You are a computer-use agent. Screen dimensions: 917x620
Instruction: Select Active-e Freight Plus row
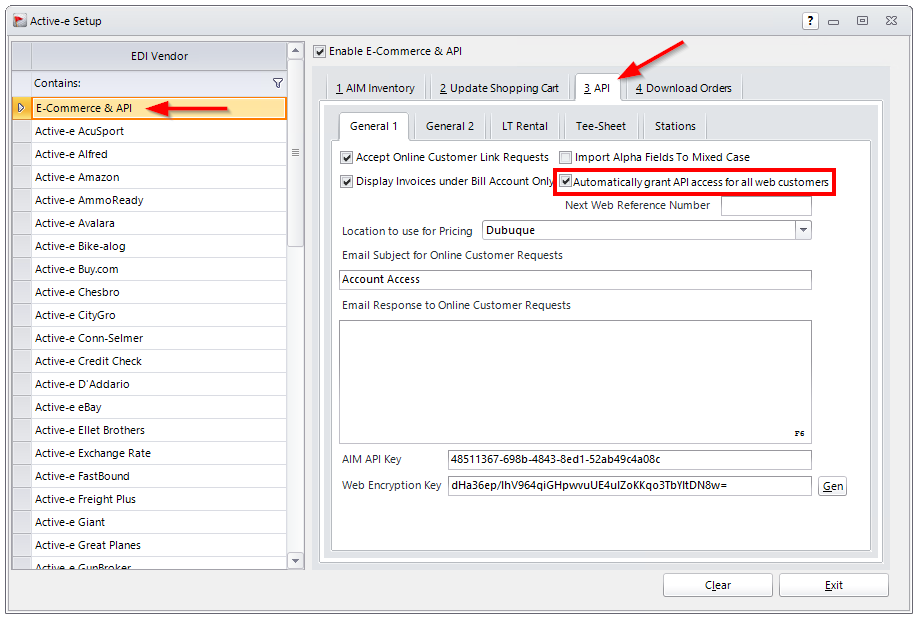click(x=158, y=500)
